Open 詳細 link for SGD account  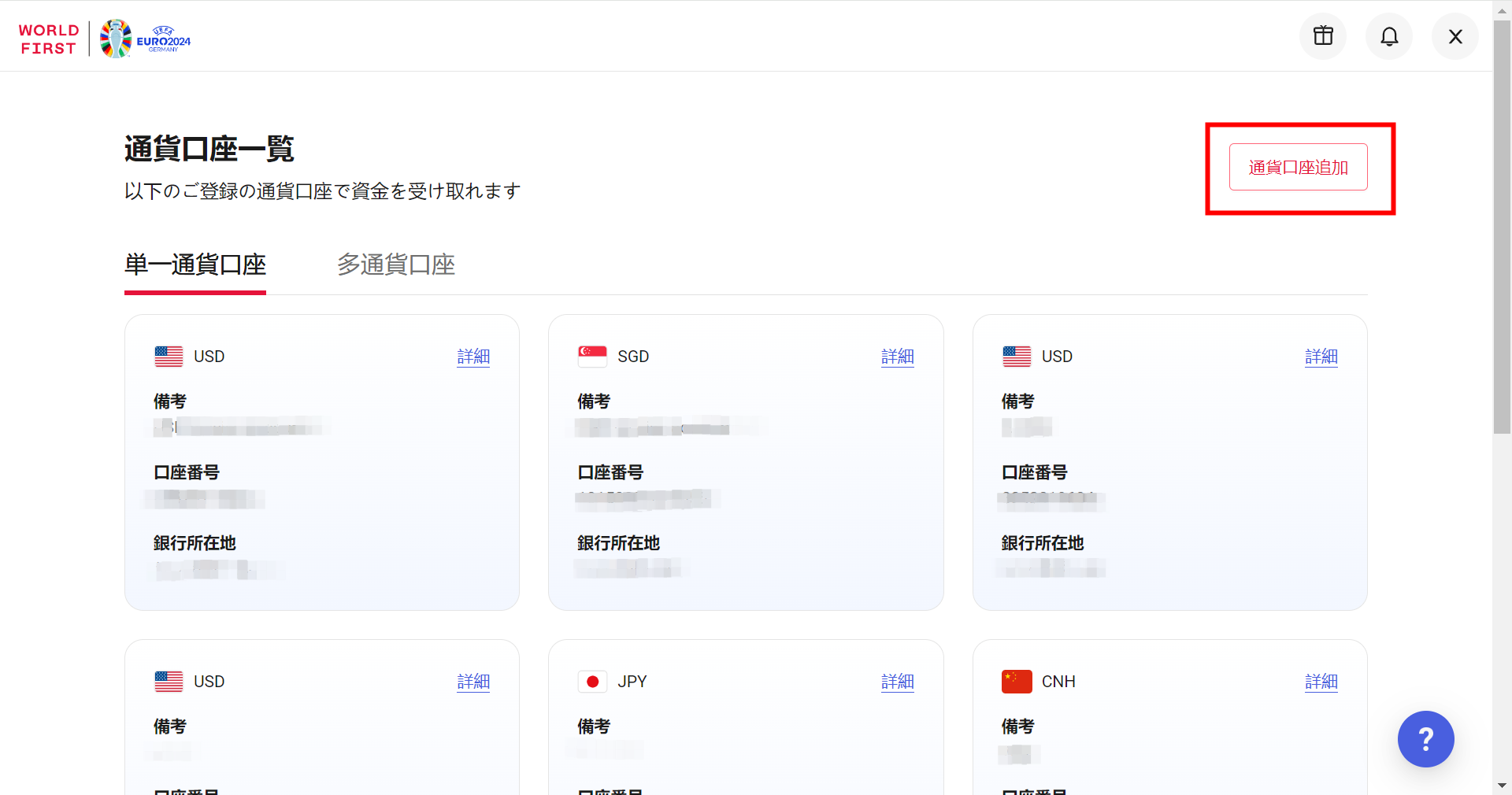897,357
